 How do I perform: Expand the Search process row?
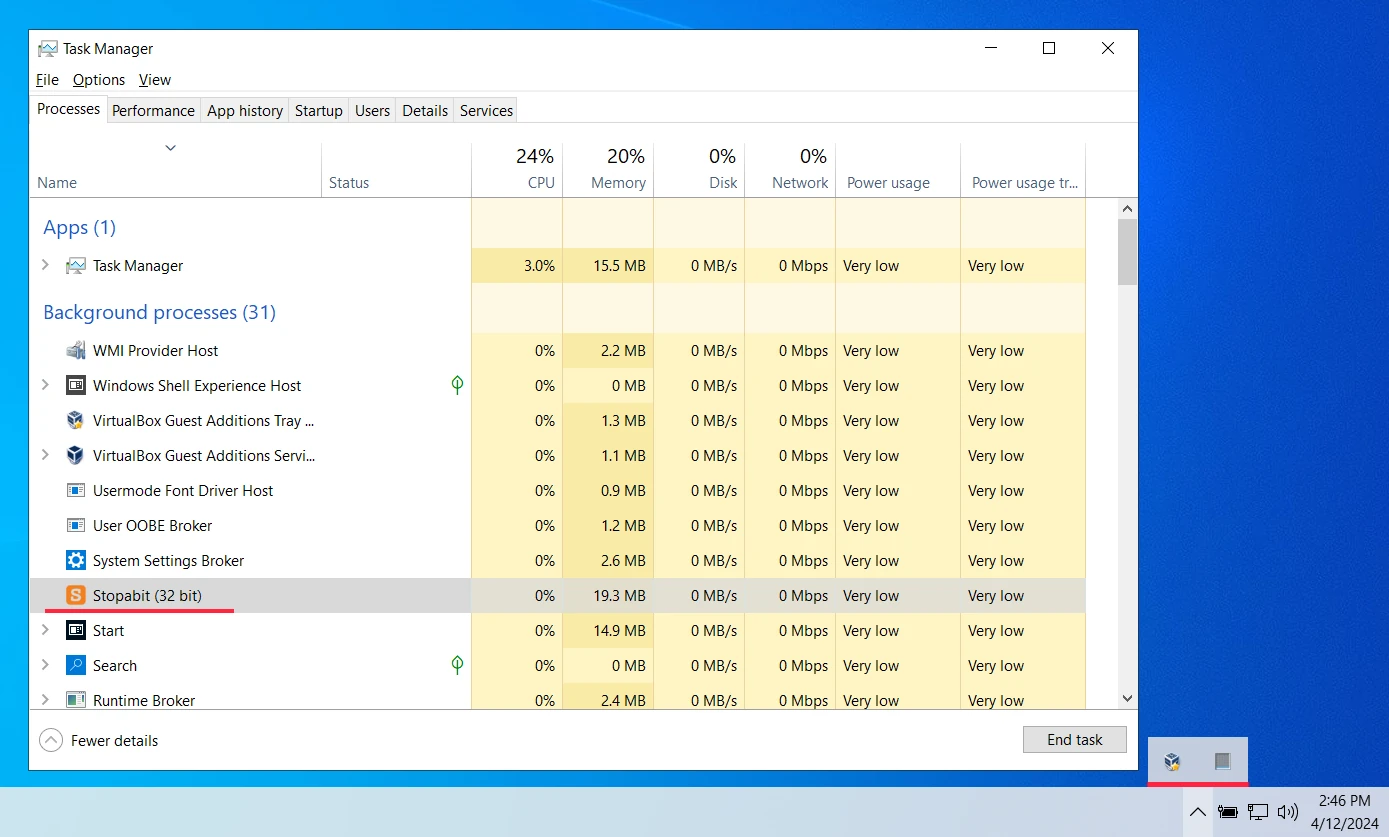[x=45, y=666]
